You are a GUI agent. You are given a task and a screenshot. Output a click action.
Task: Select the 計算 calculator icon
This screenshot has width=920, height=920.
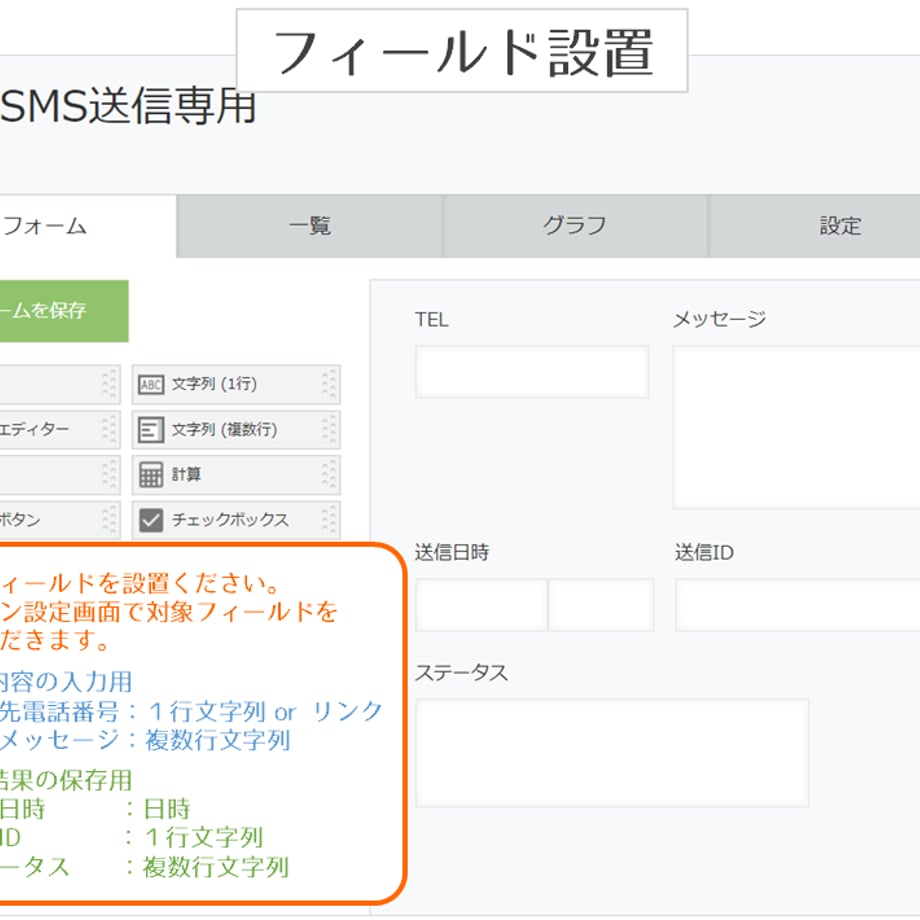151,475
